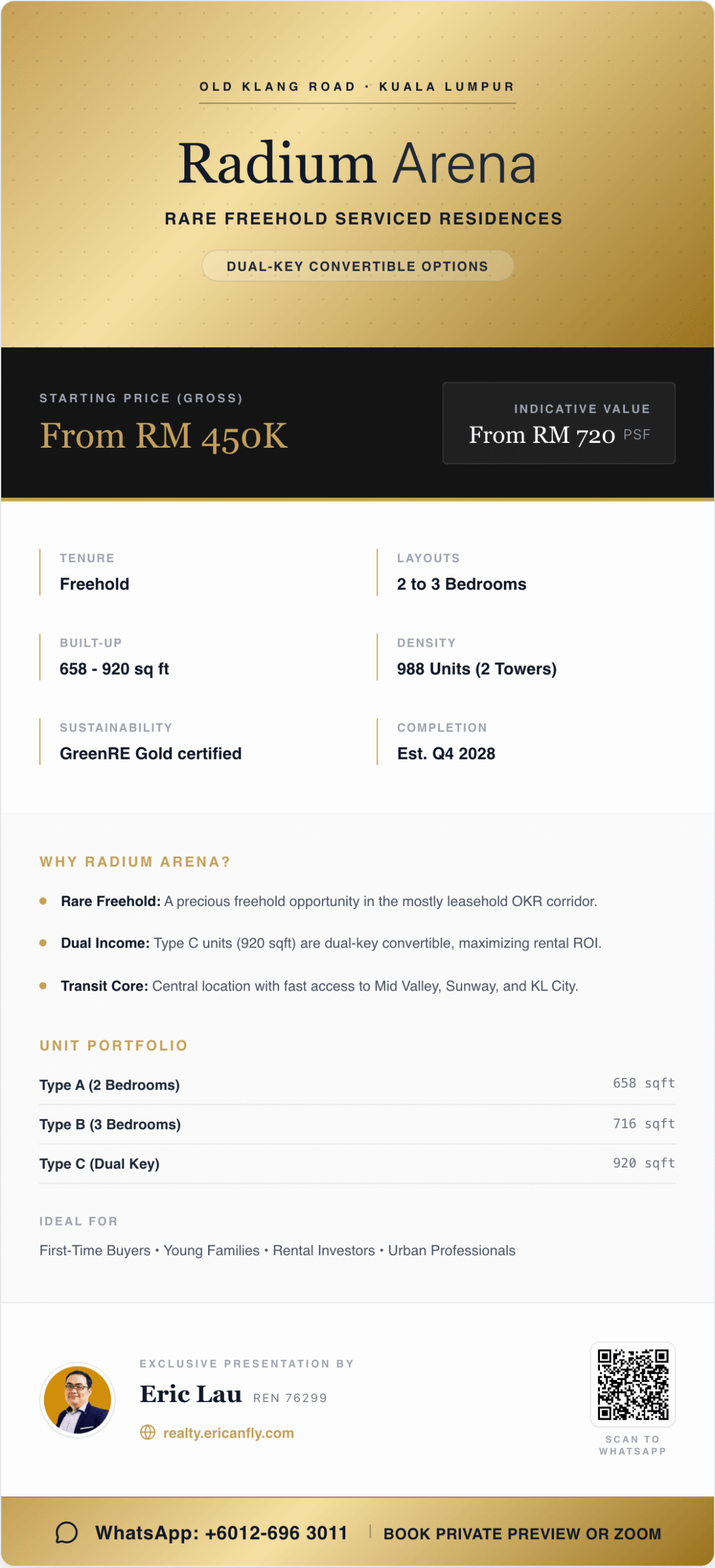Open the realty.ericanfly.com link
715x1568 pixels.
pos(228,1433)
